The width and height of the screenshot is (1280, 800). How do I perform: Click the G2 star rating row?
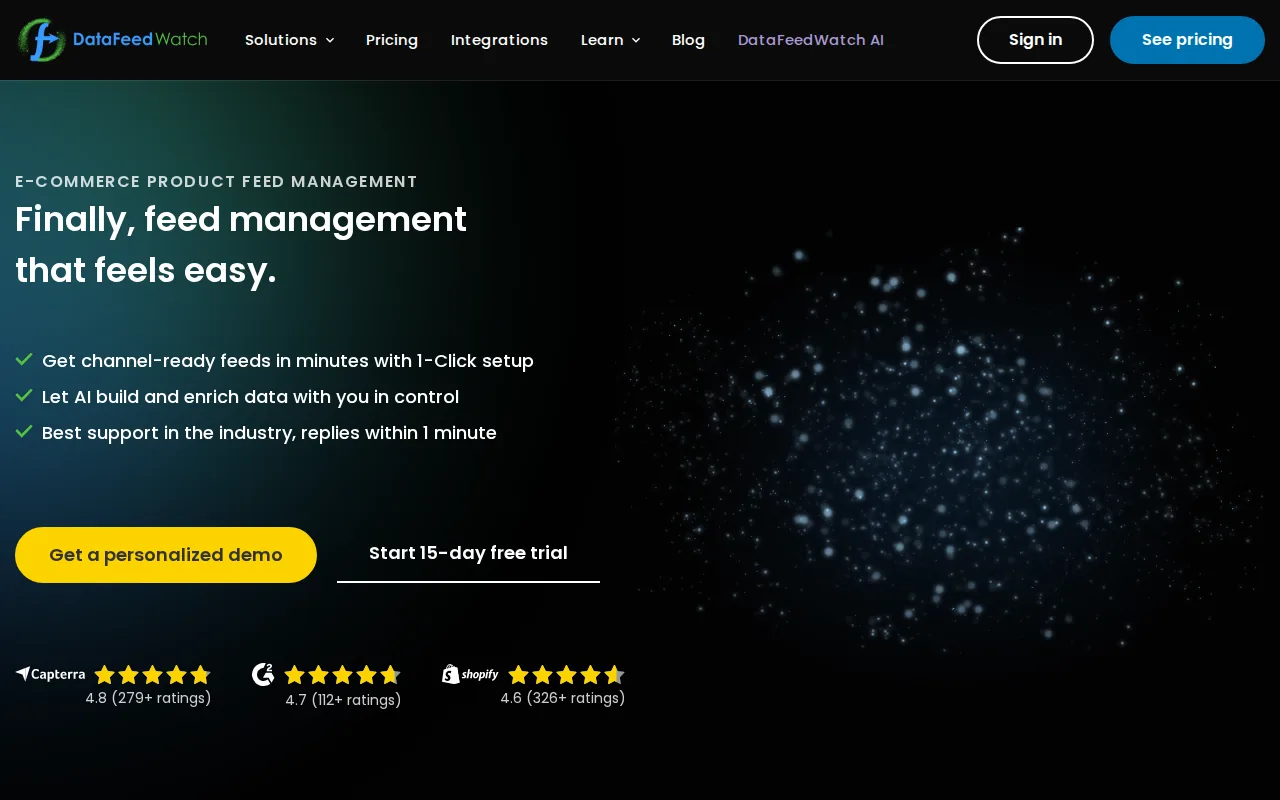343,675
